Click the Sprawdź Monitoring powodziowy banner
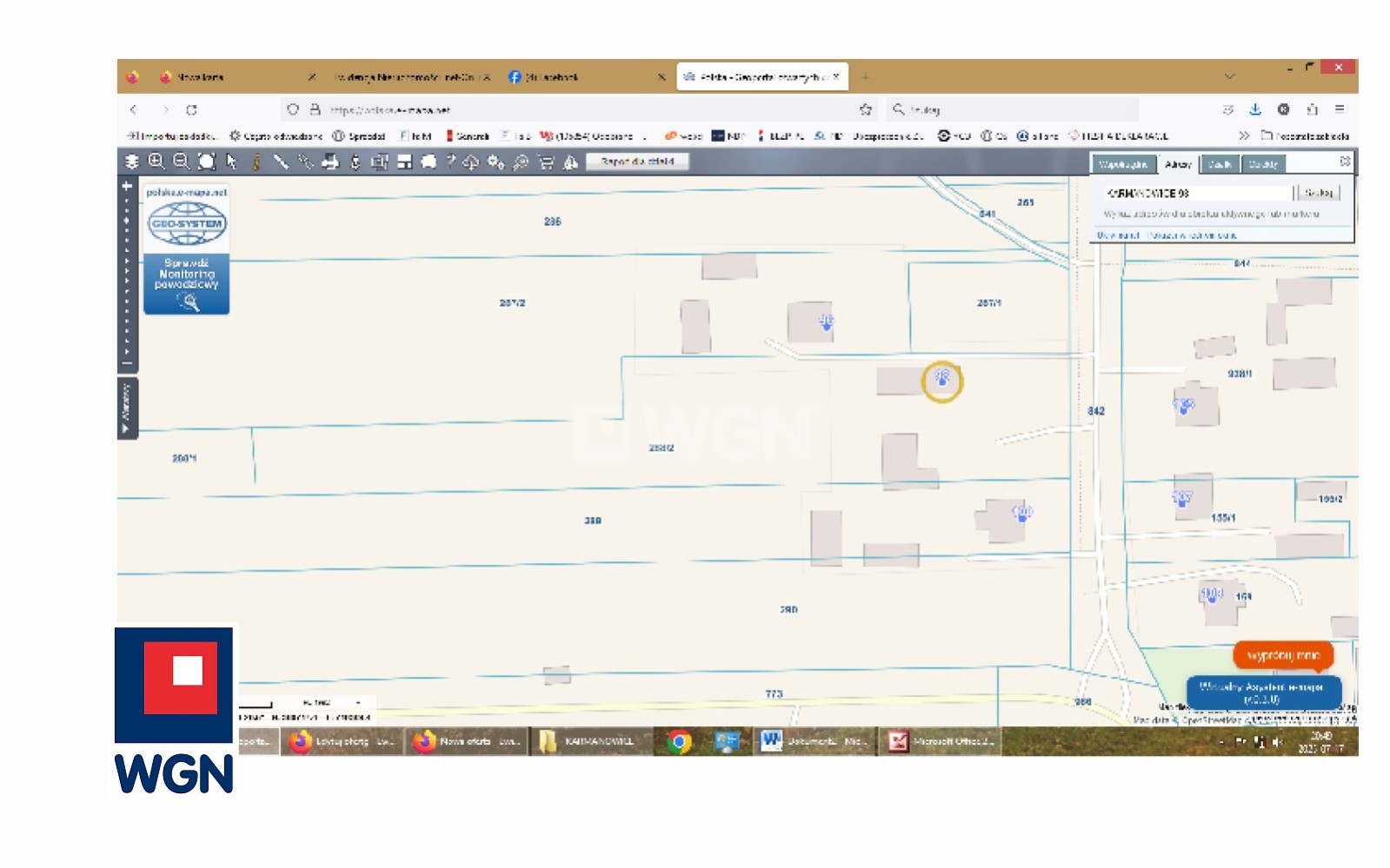The width and height of the screenshot is (1390, 868). (x=186, y=283)
